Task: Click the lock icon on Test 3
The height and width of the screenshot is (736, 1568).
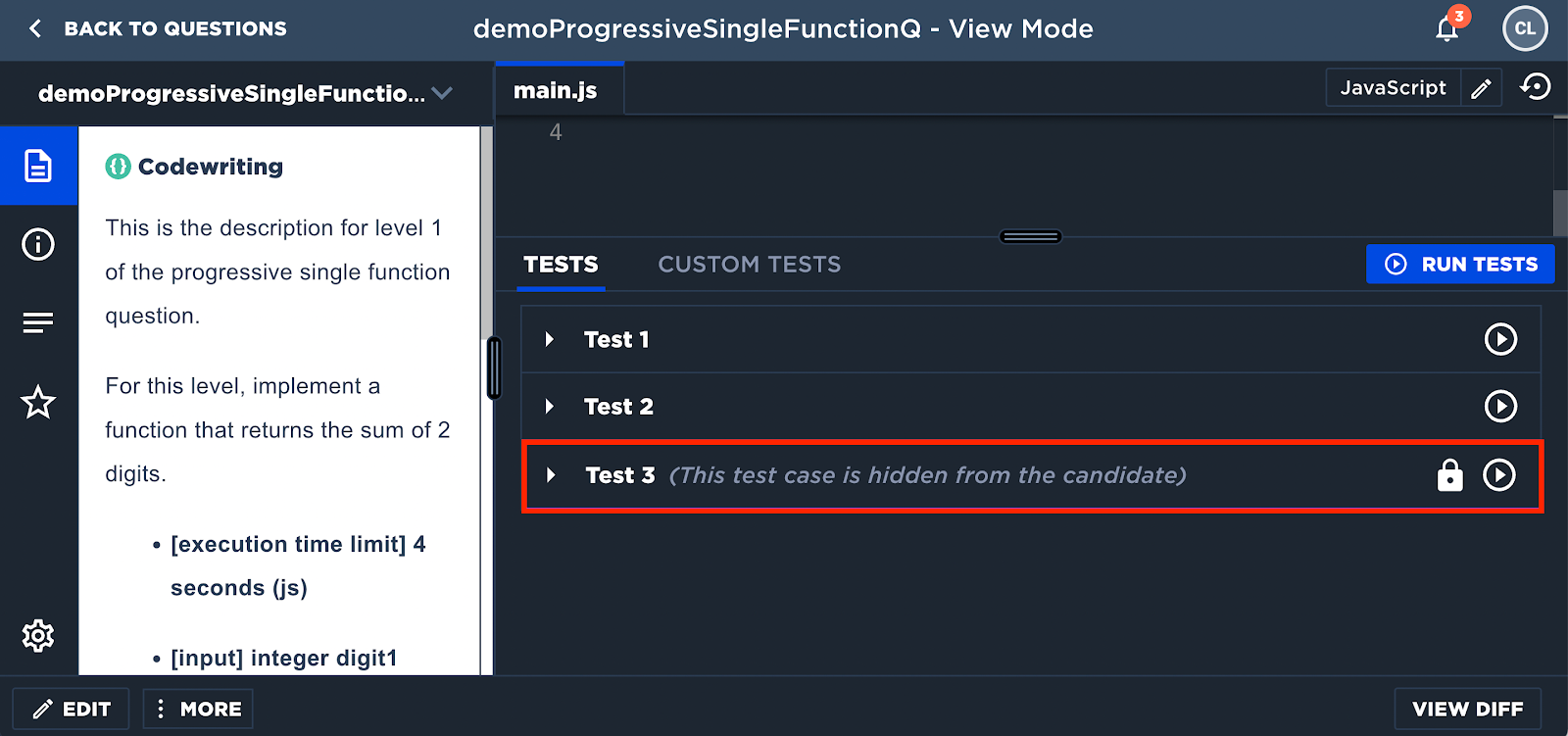Action: click(x=1449, y=475)
